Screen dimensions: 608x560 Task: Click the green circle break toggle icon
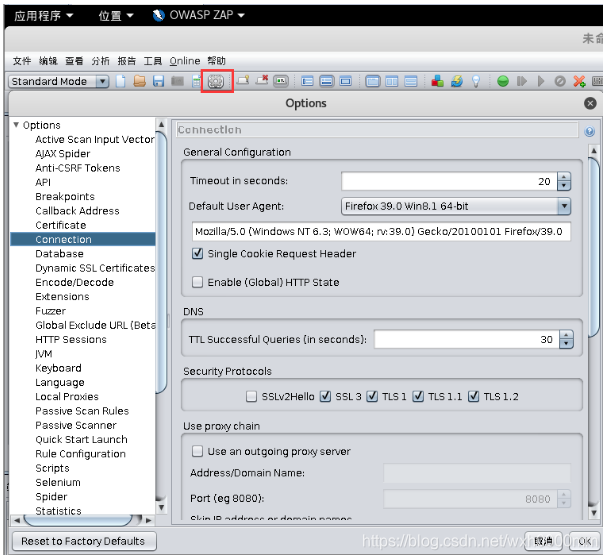coord(503,81)
